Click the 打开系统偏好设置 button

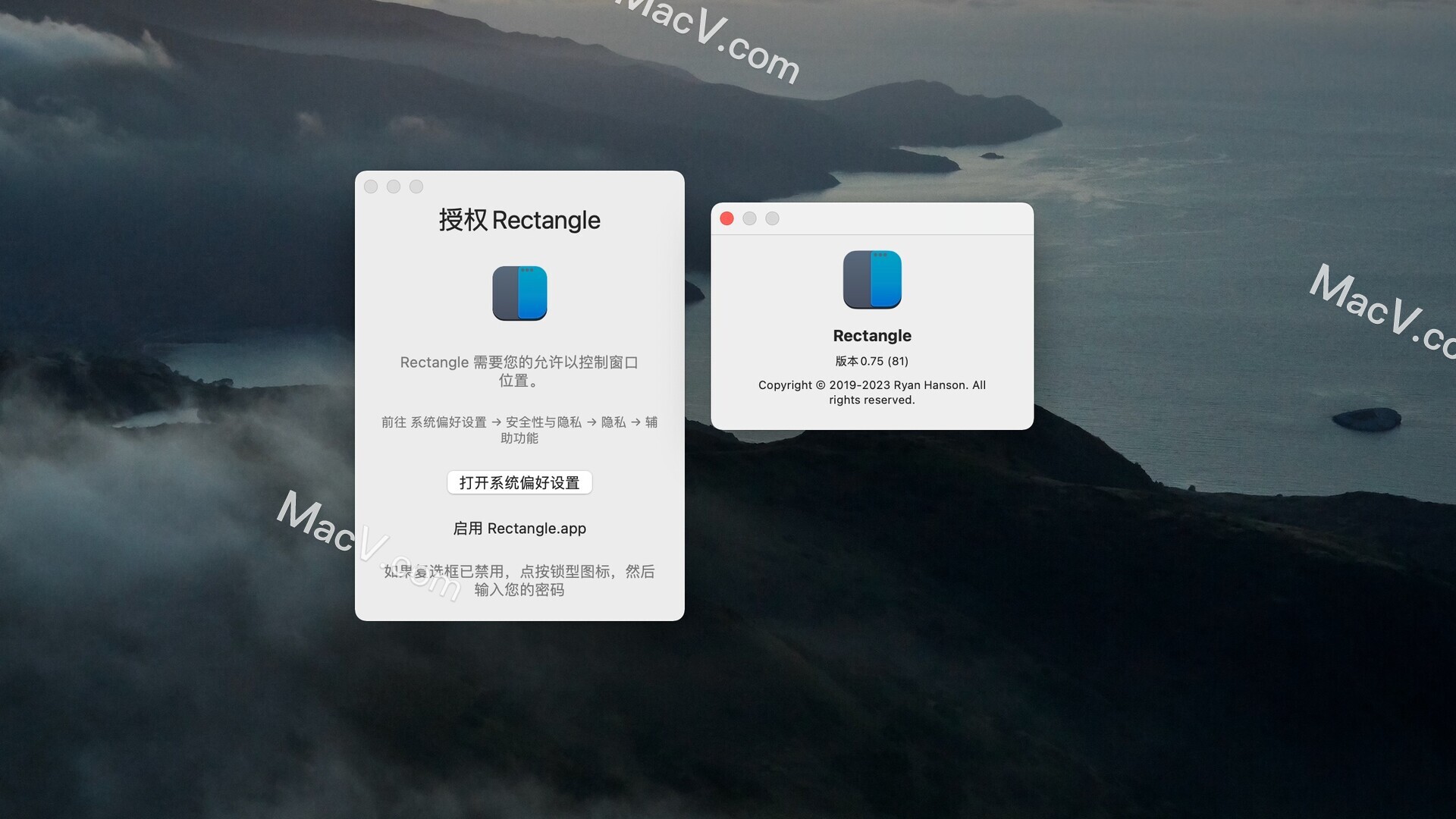[x=519, y=482]
